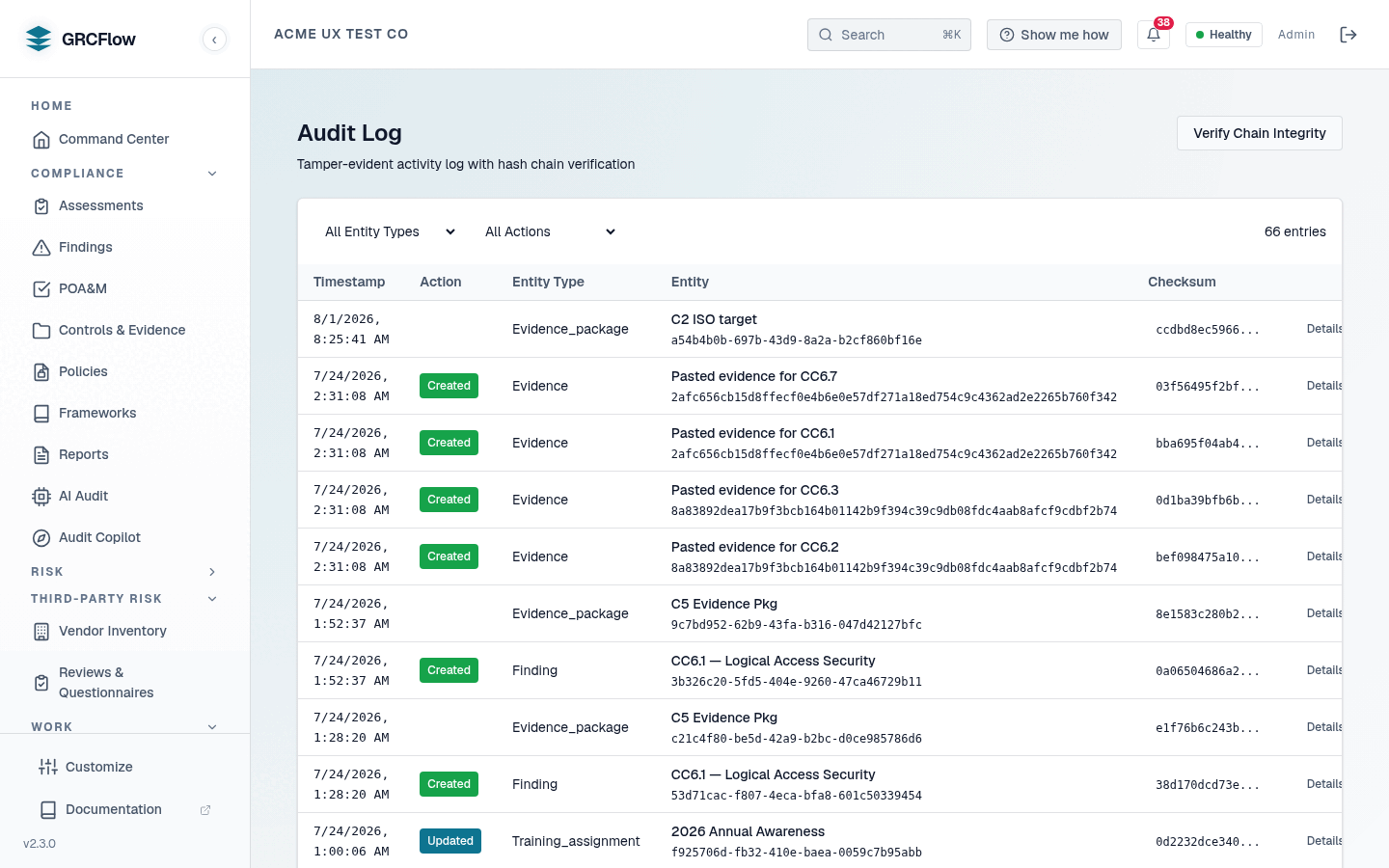This screenshot has width=1389, height=868.
Task: Open Assessments clipboard icon
Action: 41,205
